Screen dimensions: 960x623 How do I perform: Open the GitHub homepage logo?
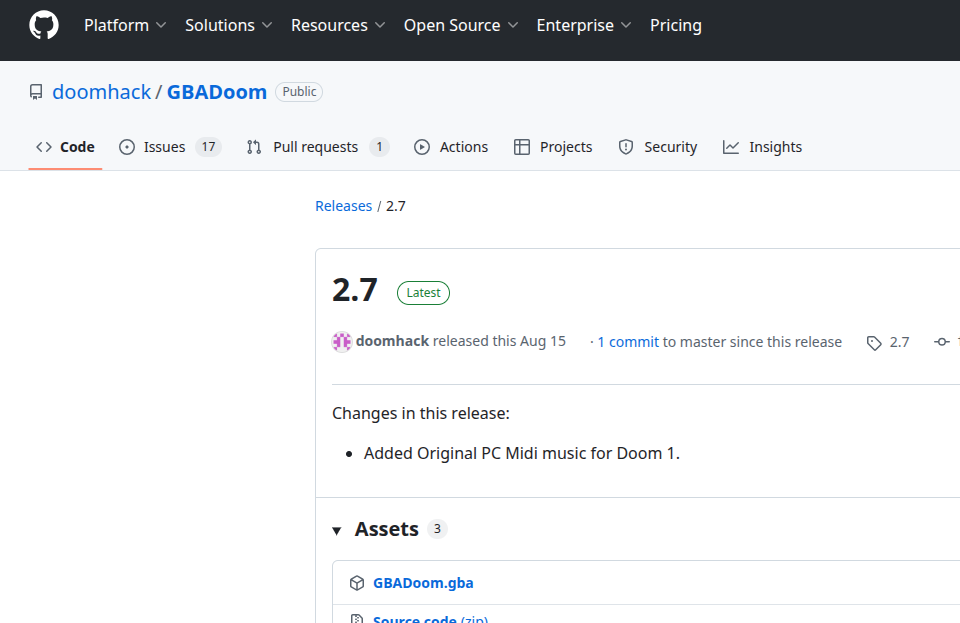pyautogui.click(x=44, y=26)
